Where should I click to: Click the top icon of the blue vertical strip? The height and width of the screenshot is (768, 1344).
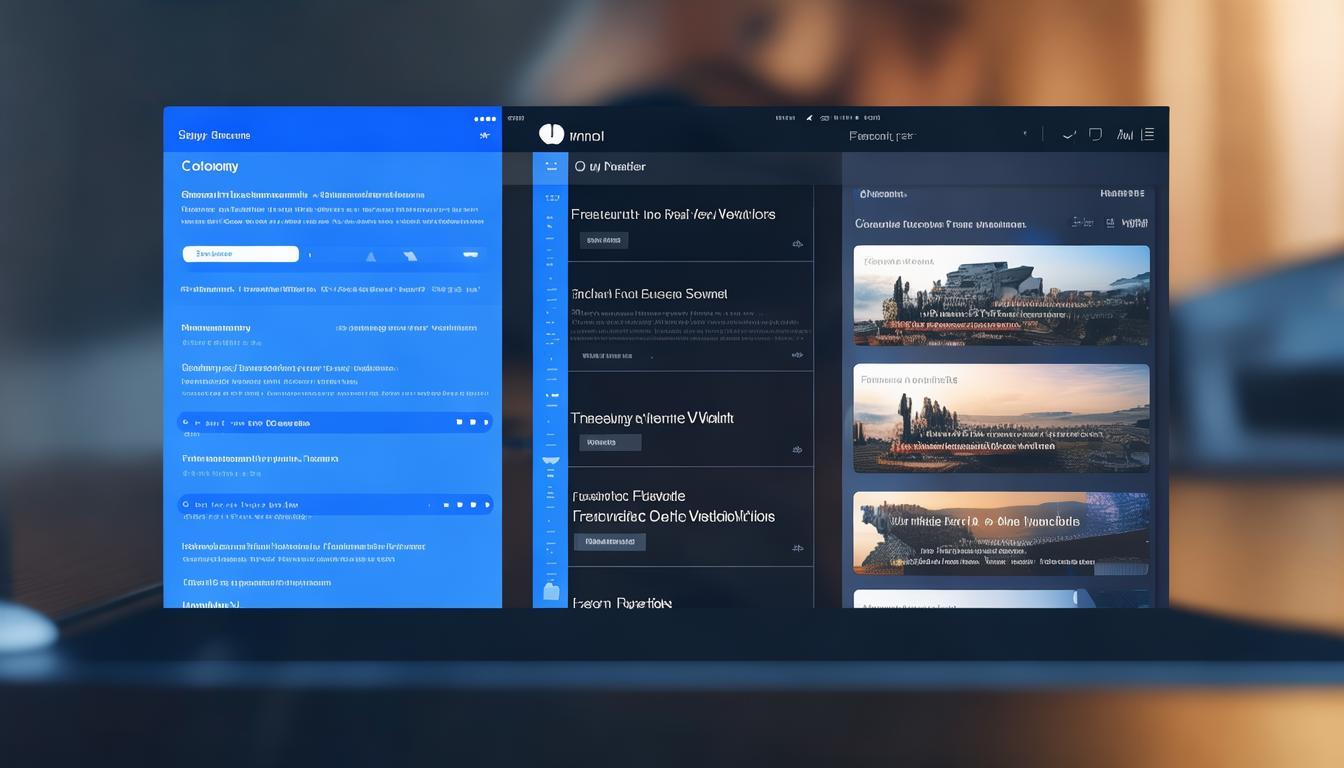coord(551,167)
